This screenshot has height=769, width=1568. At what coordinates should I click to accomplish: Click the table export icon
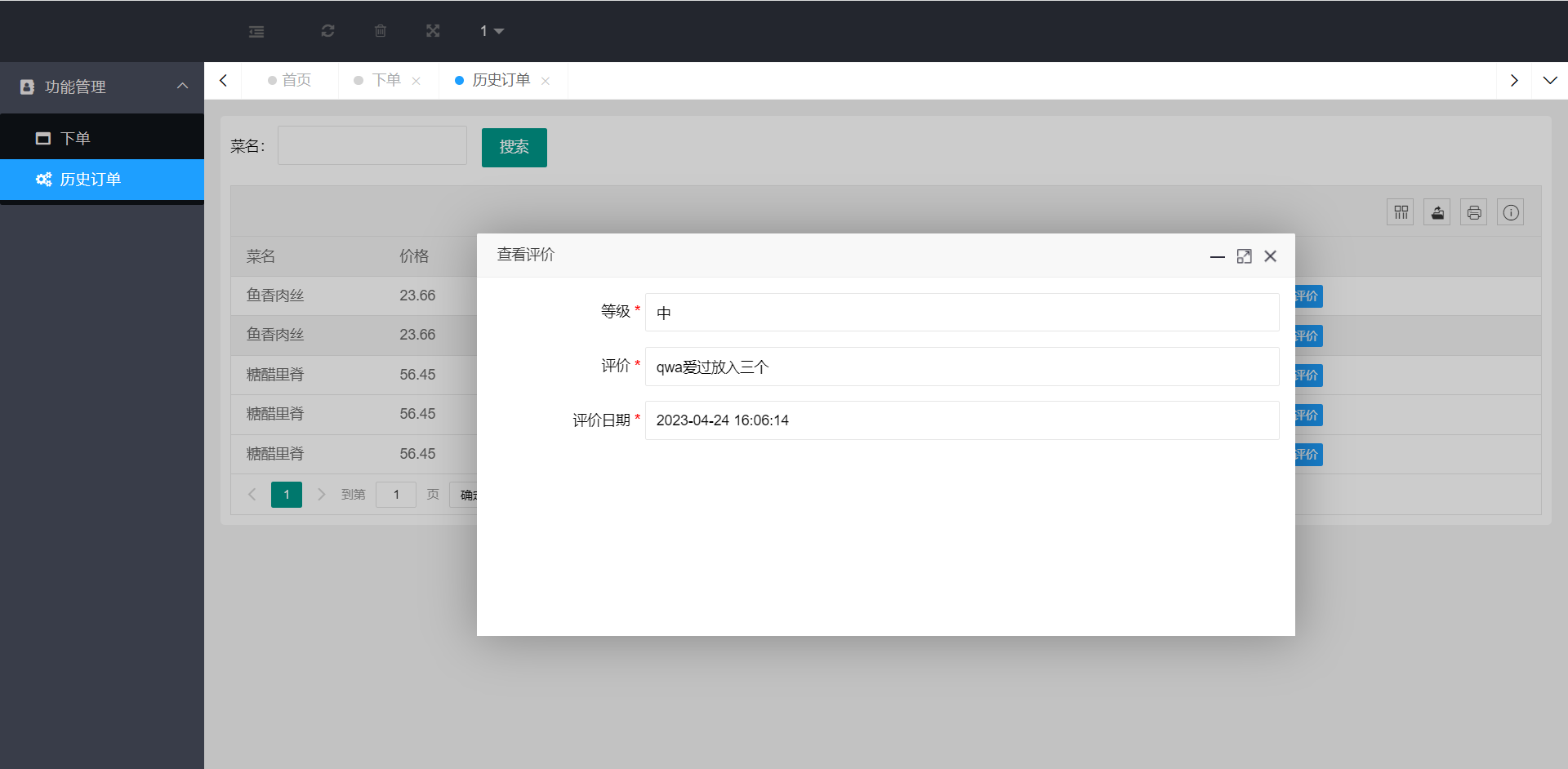tap(1437, 212)
